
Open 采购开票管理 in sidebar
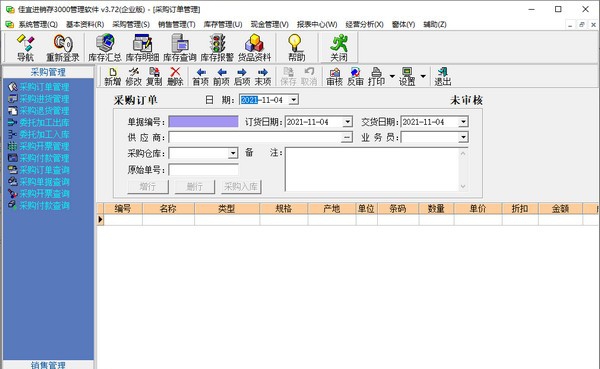pyautogui.click(x=44, y=147)
